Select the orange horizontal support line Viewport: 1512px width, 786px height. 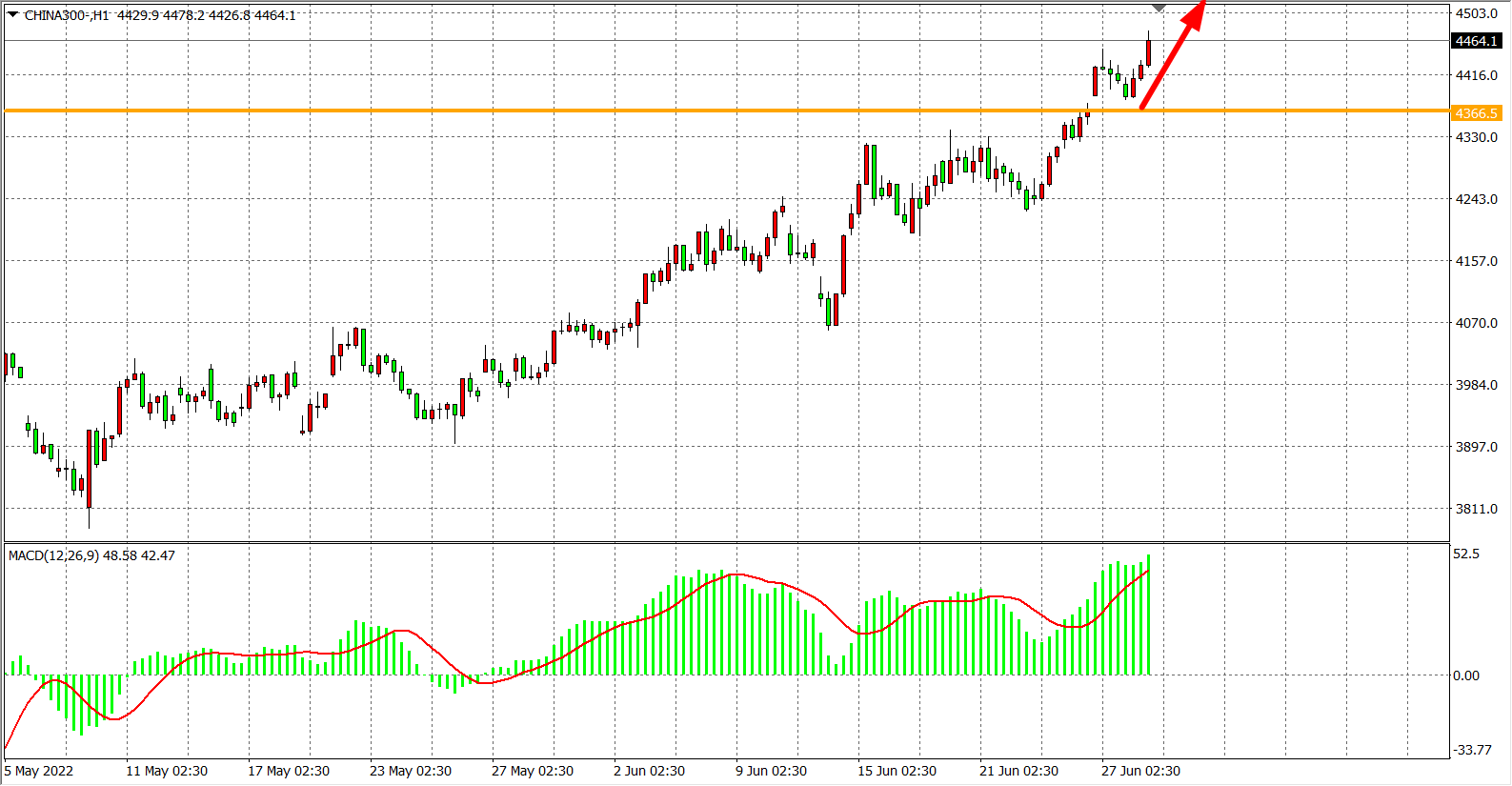[572, 111]
